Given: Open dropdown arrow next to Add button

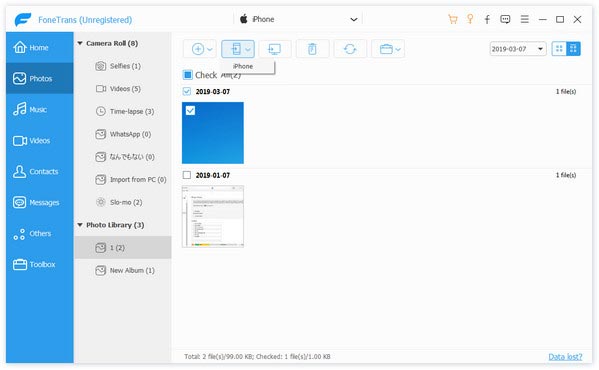Looking at the screenshot, I should 210,49.
